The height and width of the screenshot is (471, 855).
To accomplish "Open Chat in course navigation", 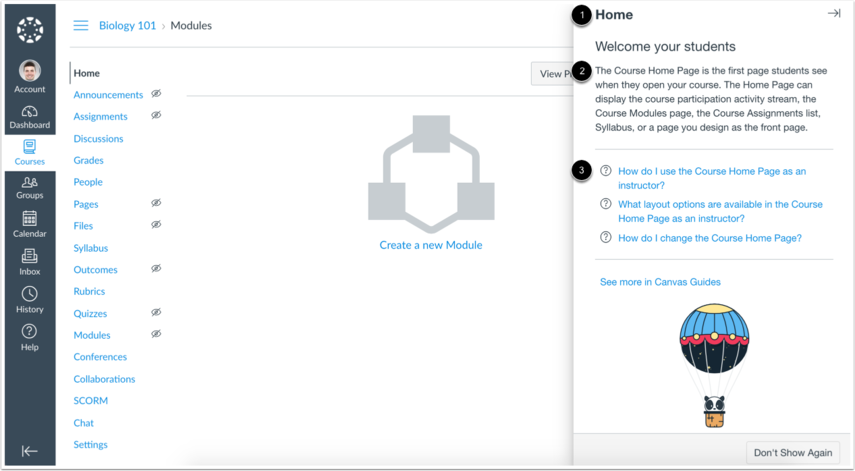I will 83,422.
